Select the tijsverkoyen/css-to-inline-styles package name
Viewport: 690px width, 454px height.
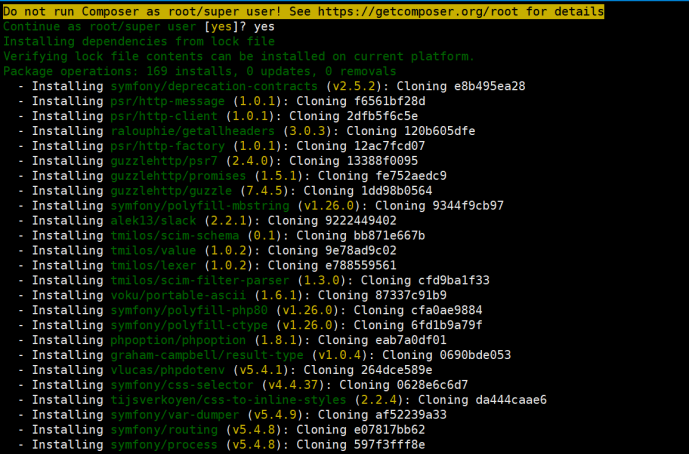[x=228, y=400]
